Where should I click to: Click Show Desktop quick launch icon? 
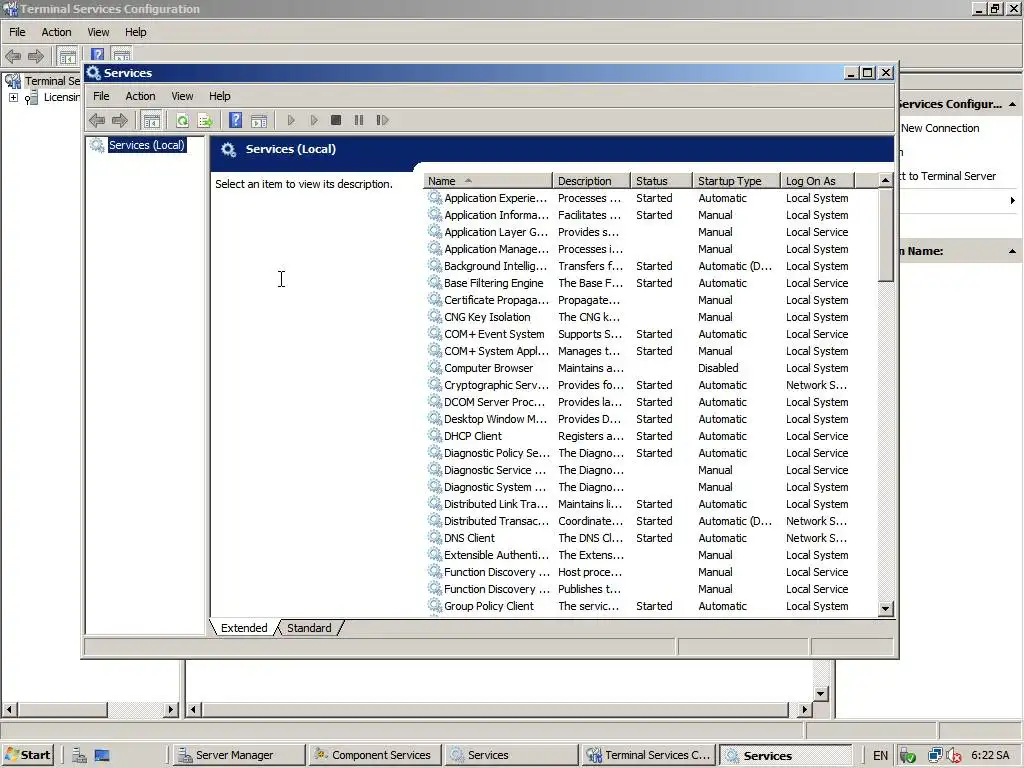(102, 756)
